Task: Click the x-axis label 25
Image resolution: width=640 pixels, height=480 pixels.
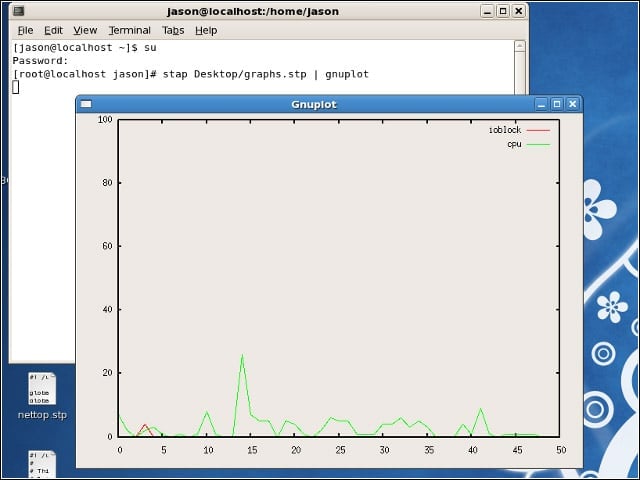Action: pyautogui.click(x=340, y=450)
